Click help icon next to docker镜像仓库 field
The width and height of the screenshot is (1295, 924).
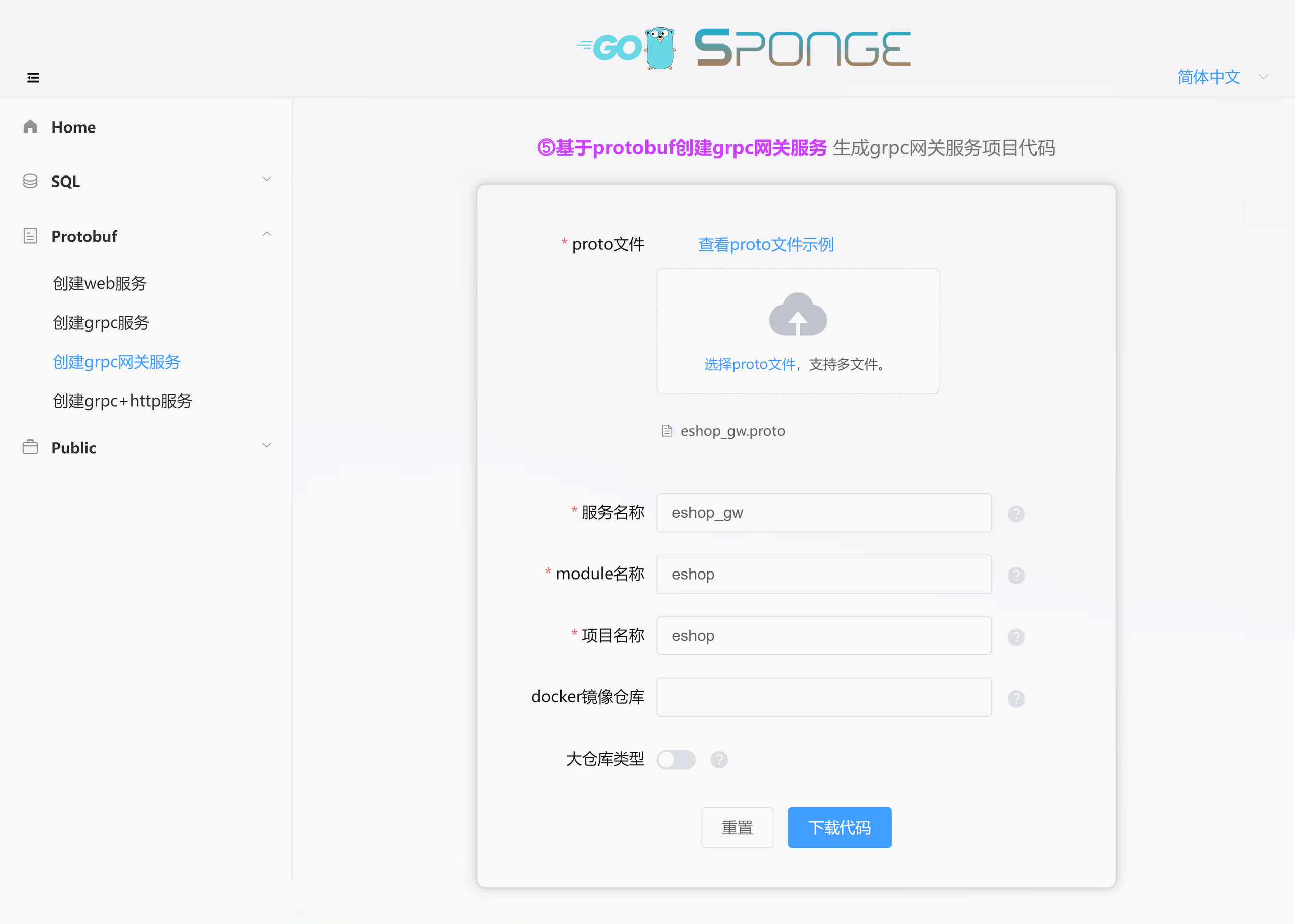tap(1016, 698)
